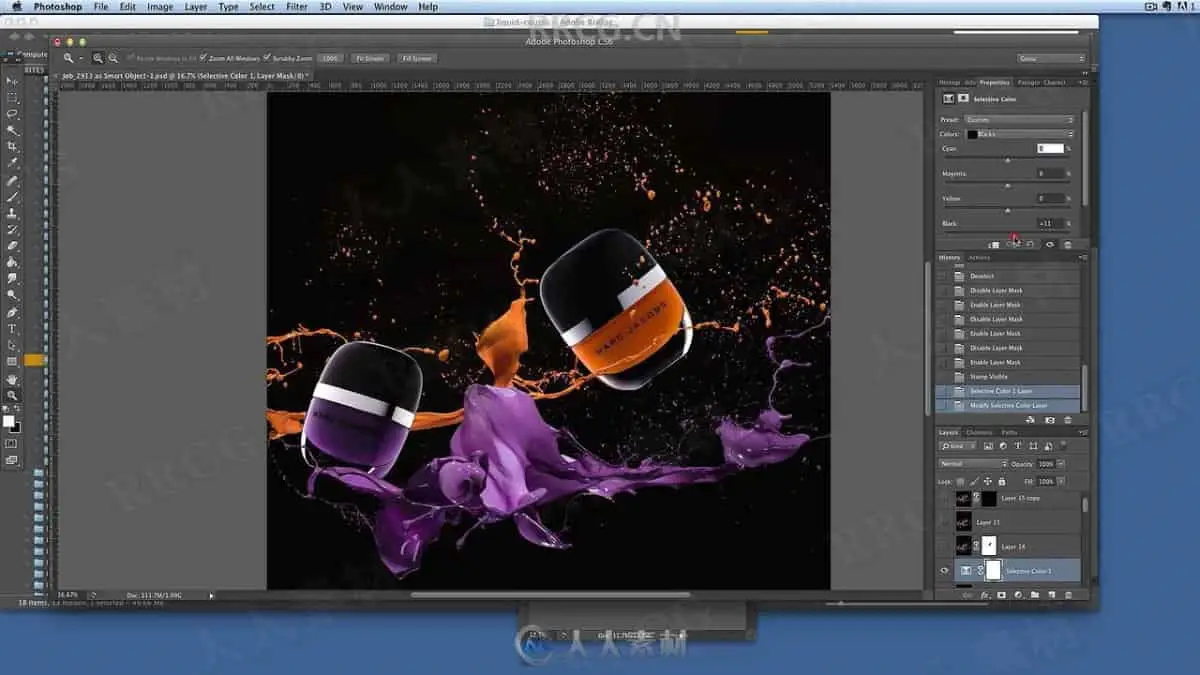This screenshot has width=1200, height=675.
Task: Switch to the Actions tab
Action: click(979, 257)
